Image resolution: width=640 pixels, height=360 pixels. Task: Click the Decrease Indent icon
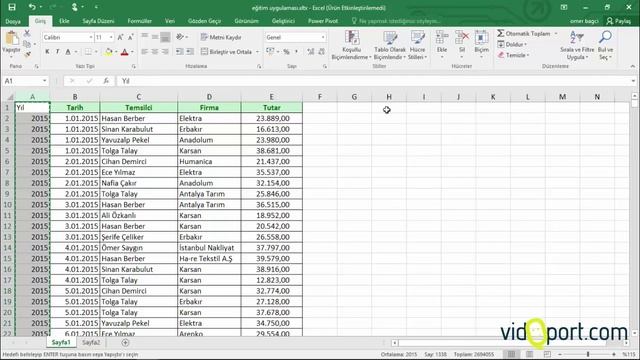180,52
